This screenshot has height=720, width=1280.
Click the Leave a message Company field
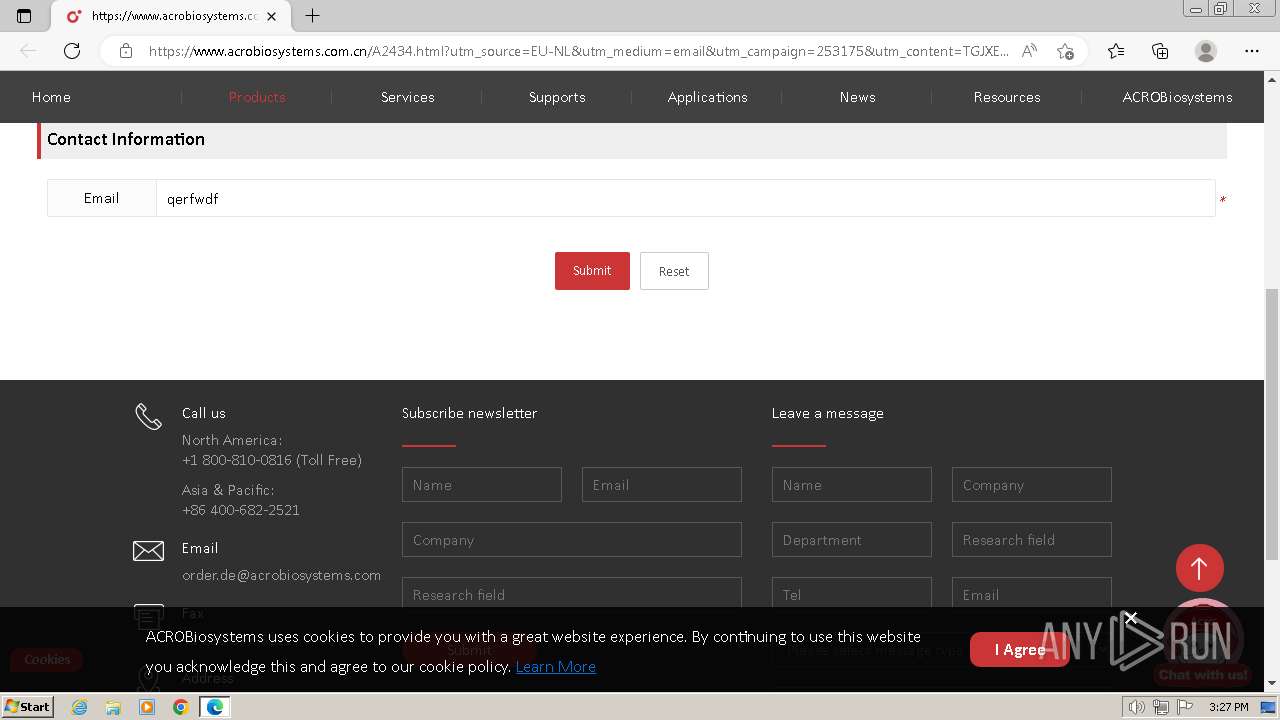(1032, 485)
